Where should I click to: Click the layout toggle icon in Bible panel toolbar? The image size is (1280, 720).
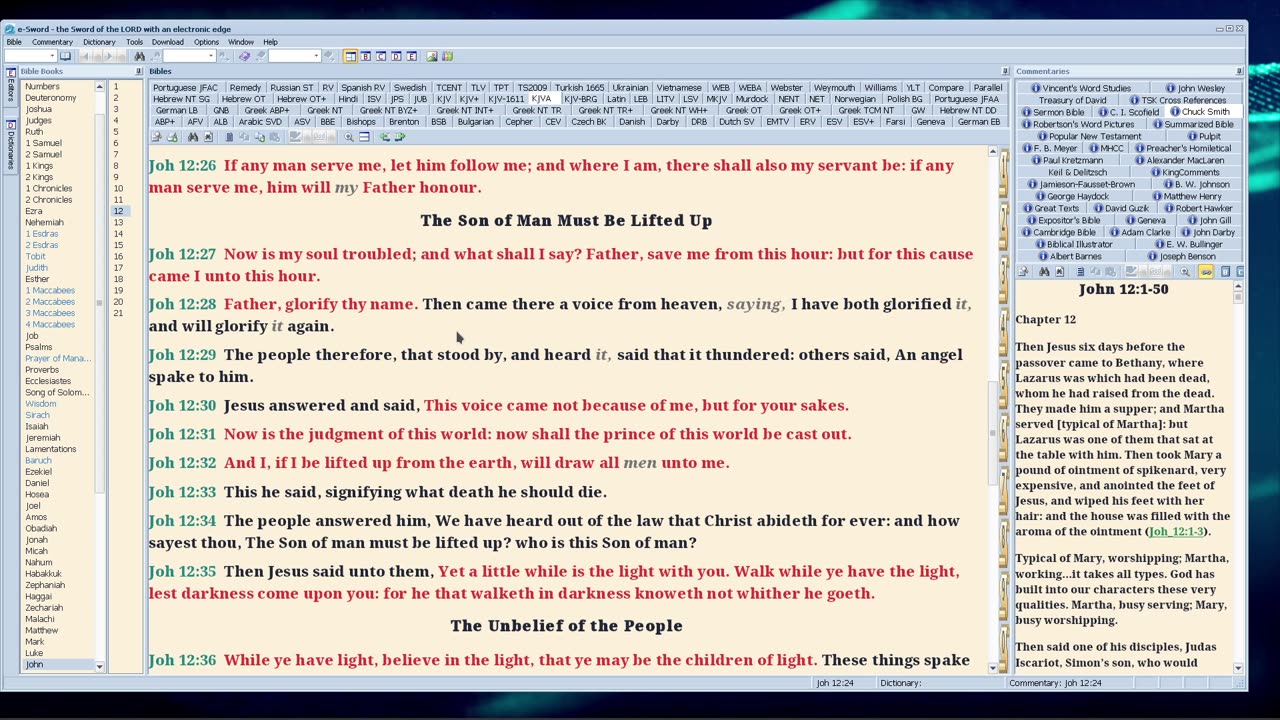pyautogui.click(x=364, y=136)
